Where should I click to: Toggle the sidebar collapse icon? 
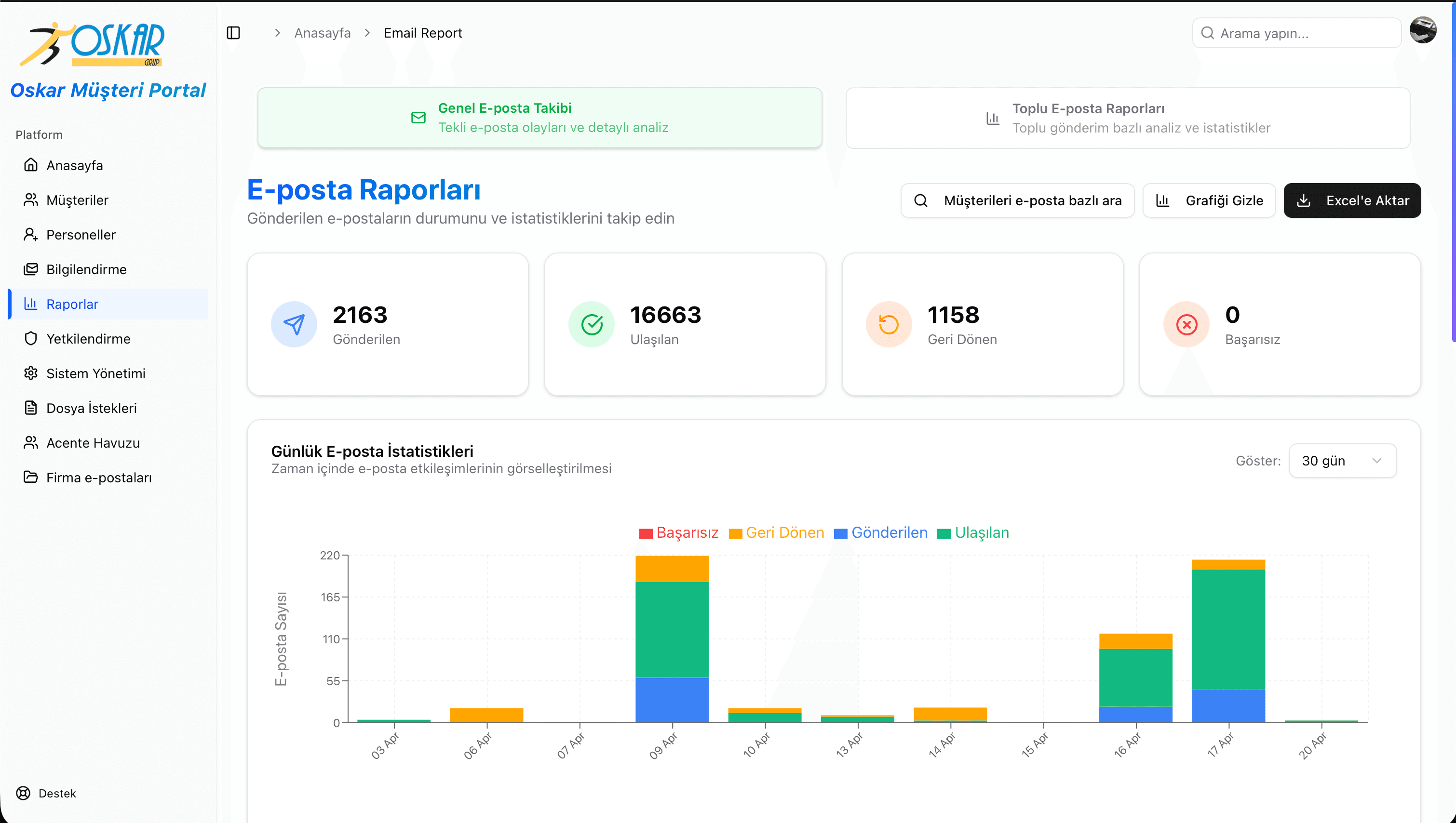pyautogui.click(x=233, y=32)
